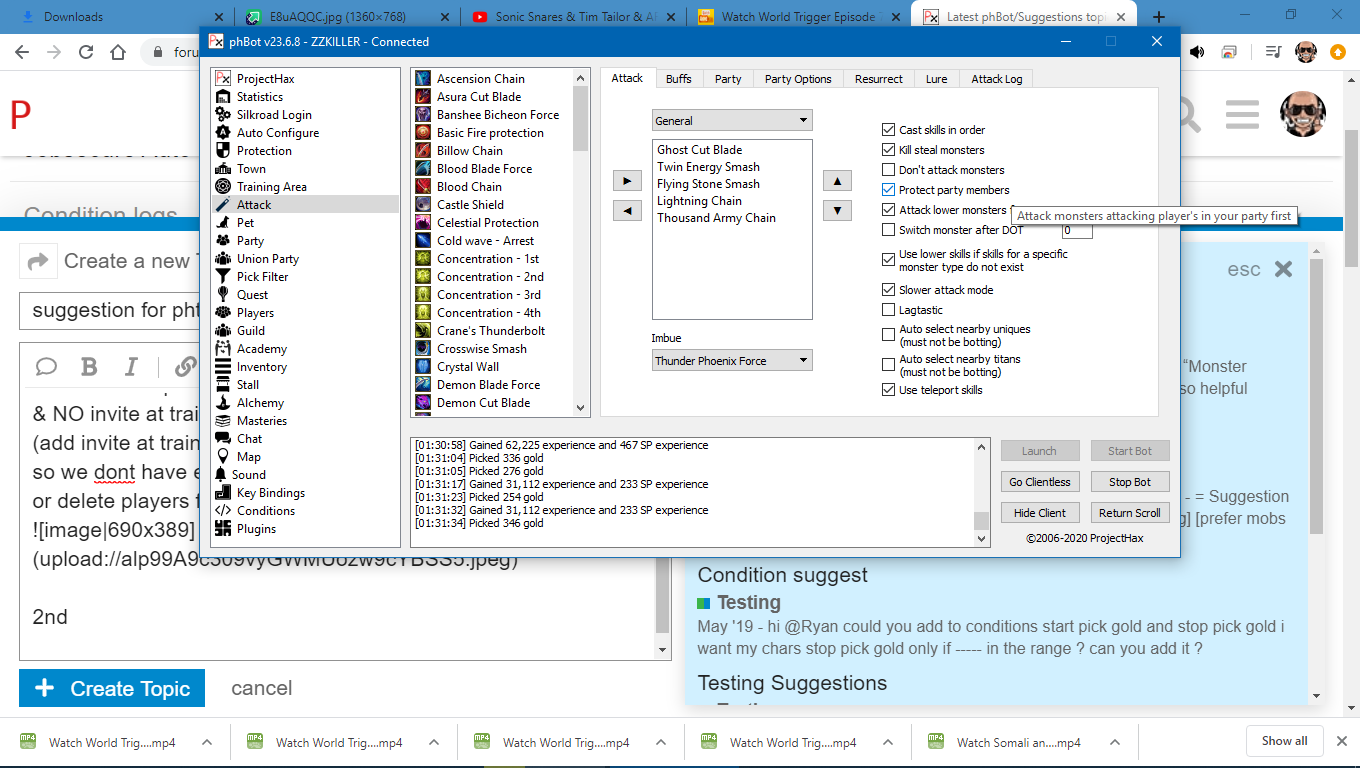Open the Attack Log tab
The image size is (1360, 768).
click(996, 79)
